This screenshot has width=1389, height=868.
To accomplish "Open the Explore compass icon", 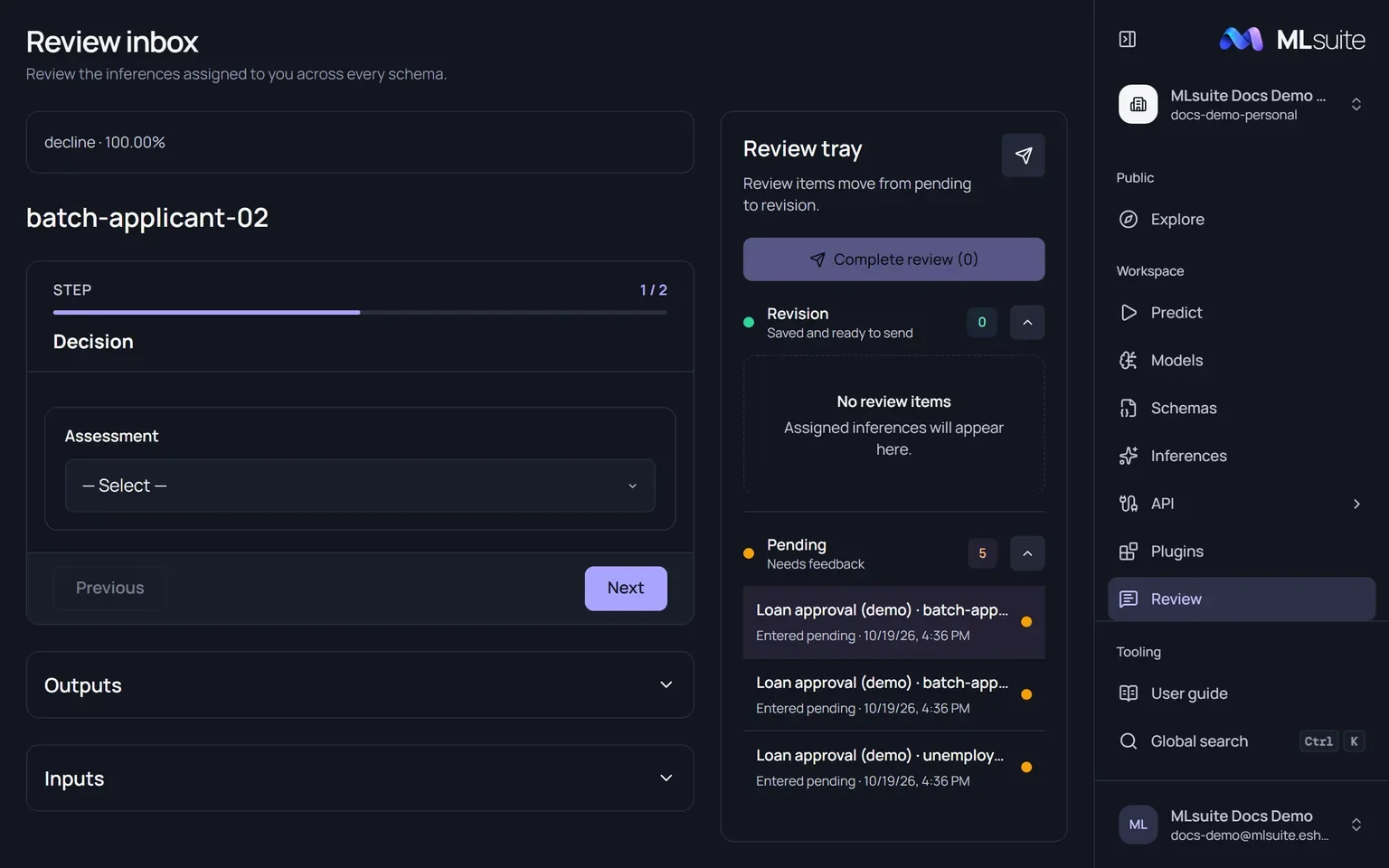I will pos(1129,219).
